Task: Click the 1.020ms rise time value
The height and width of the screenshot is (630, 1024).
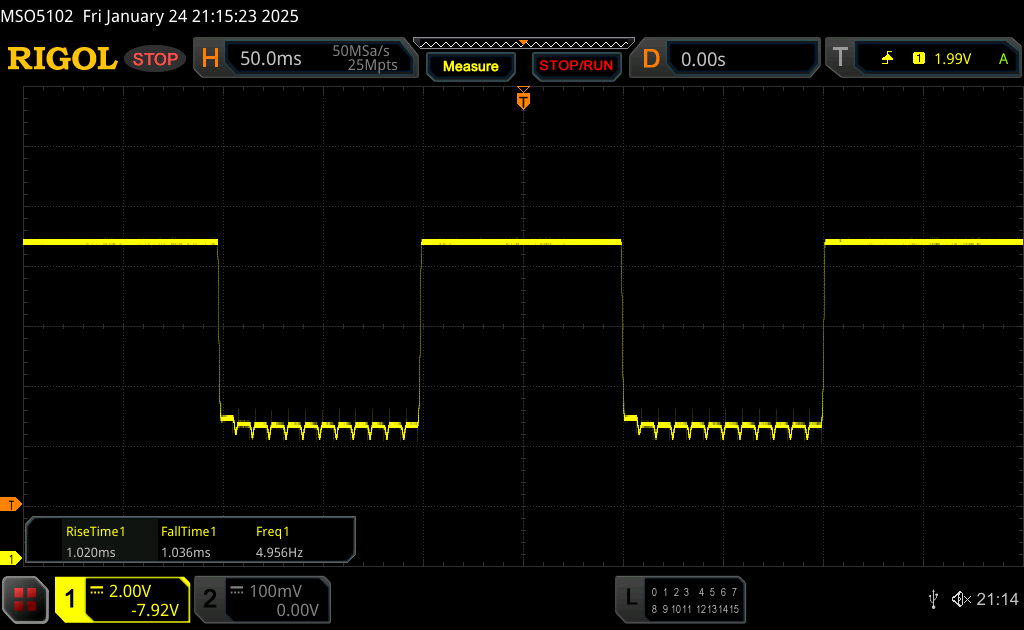Action: point(91,552)
